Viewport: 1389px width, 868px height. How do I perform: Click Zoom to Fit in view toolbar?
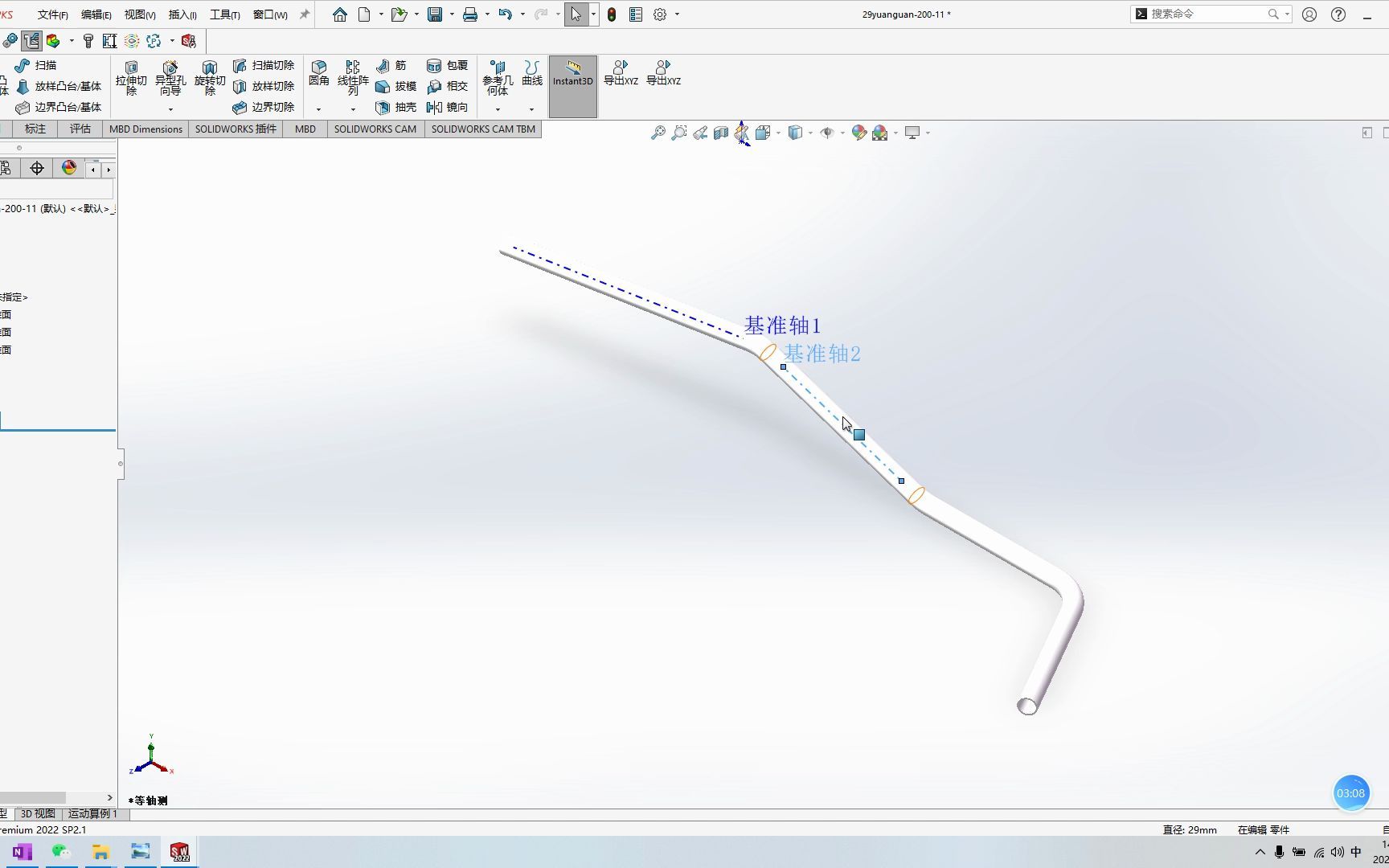(659, 133)
